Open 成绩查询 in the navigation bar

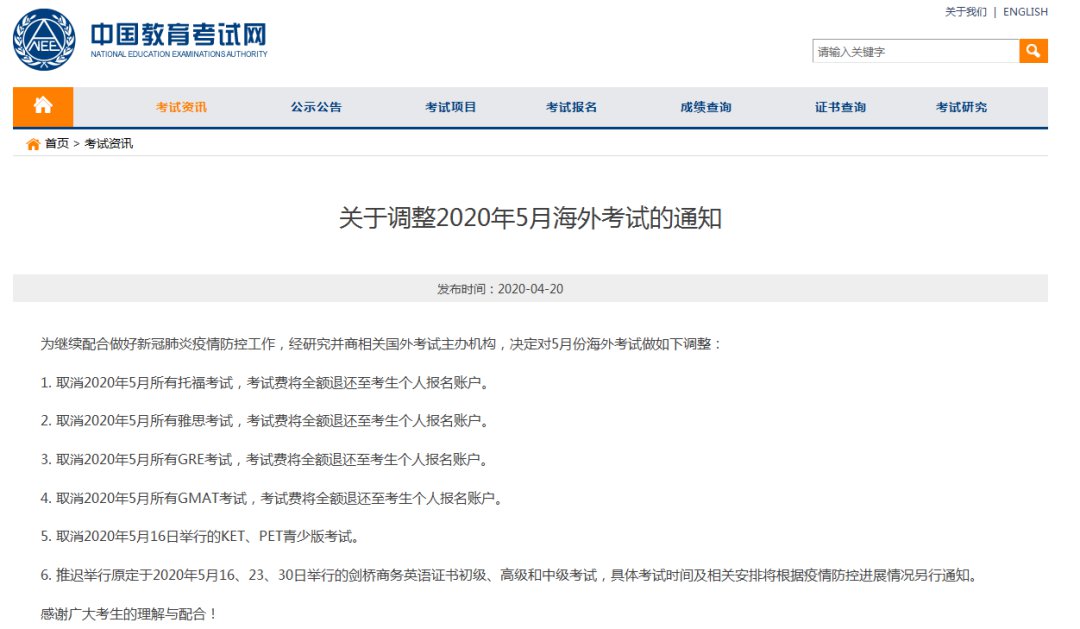705,107
